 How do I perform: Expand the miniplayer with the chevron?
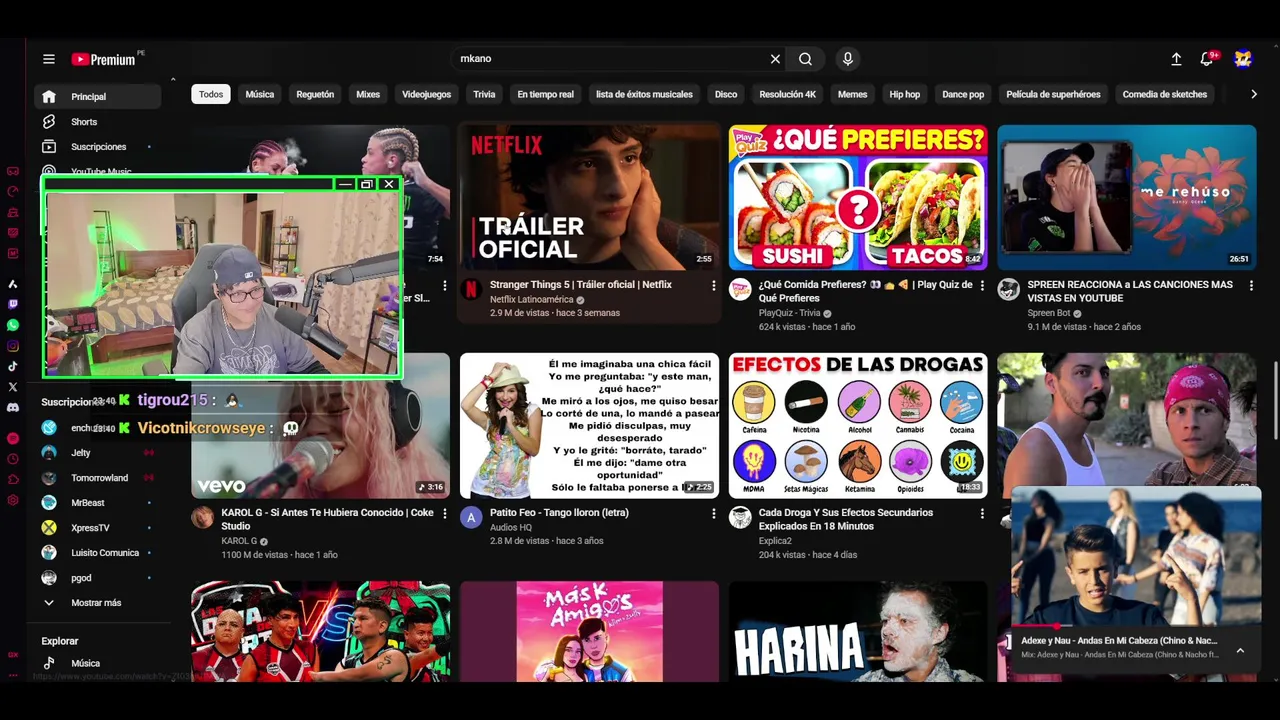point(1240,651)
